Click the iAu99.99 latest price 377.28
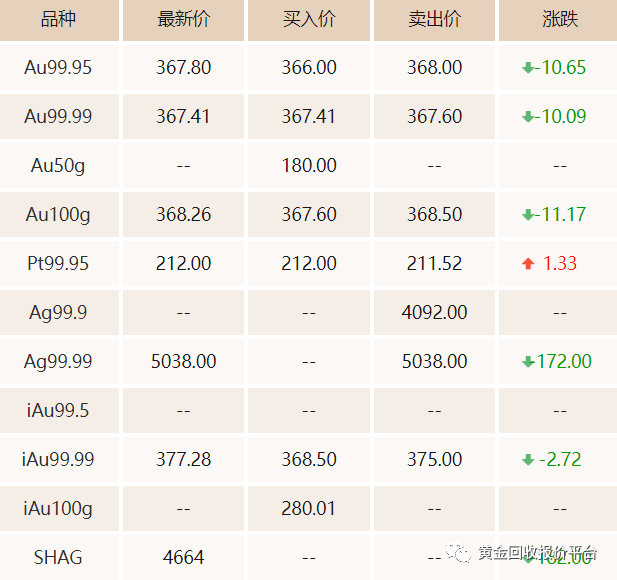The height and width of the screenshot is (580, 617). click(x=183, y=460)
